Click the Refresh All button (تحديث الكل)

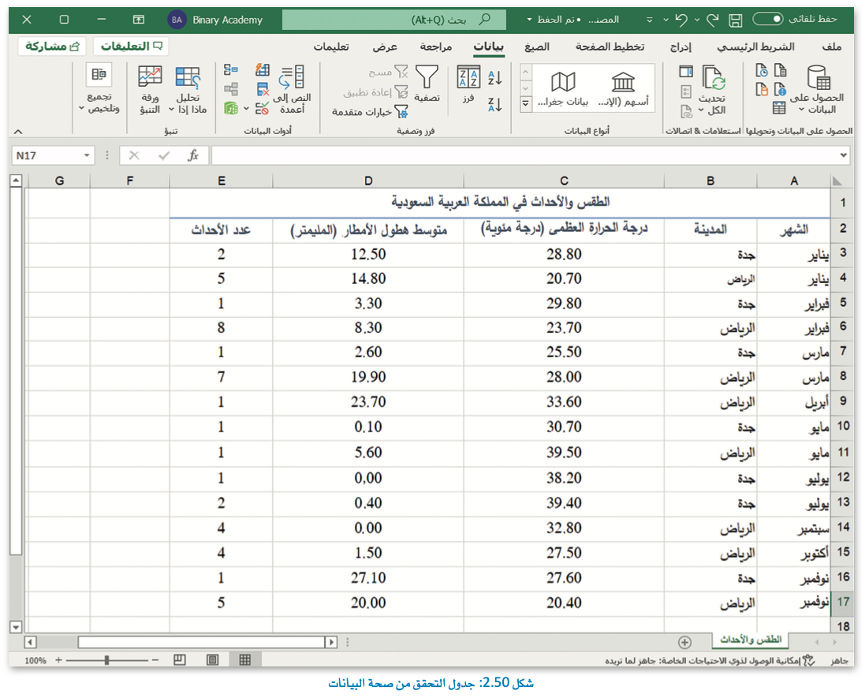pyautogui.click(x=712, y=91)
